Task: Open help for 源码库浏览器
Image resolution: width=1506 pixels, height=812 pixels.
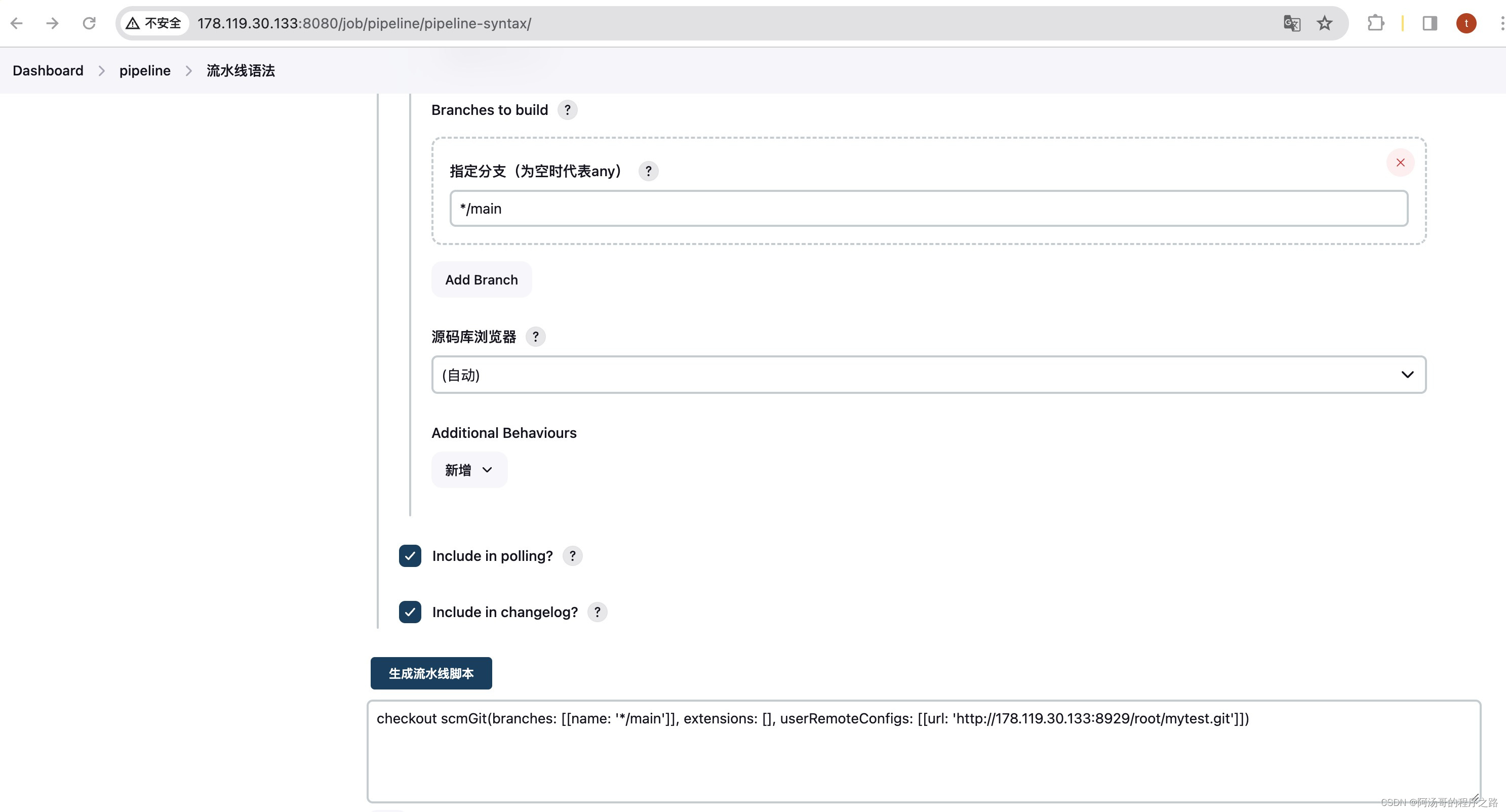Action: coord(535,337)
